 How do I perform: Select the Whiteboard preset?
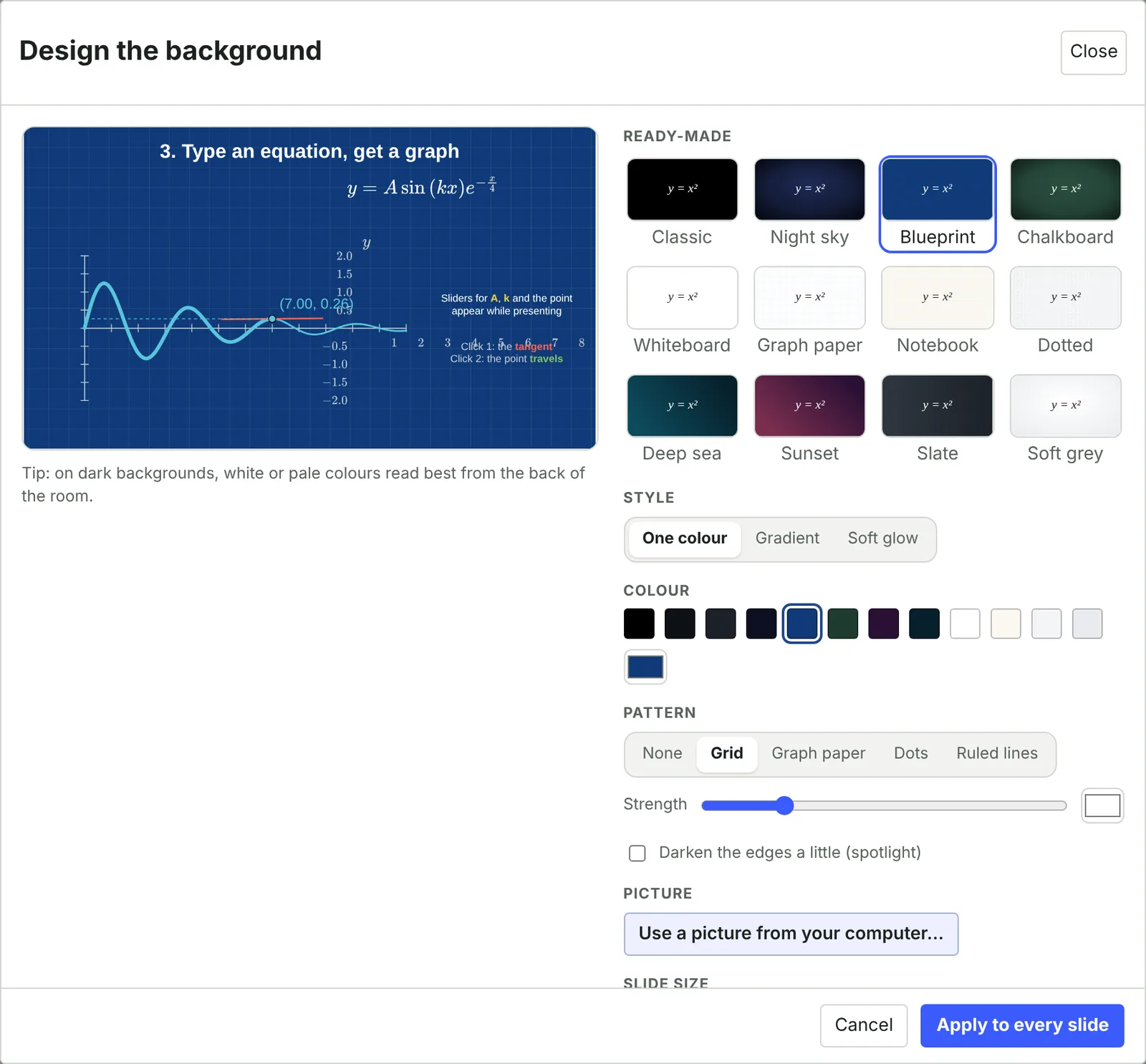click(682, 312)
